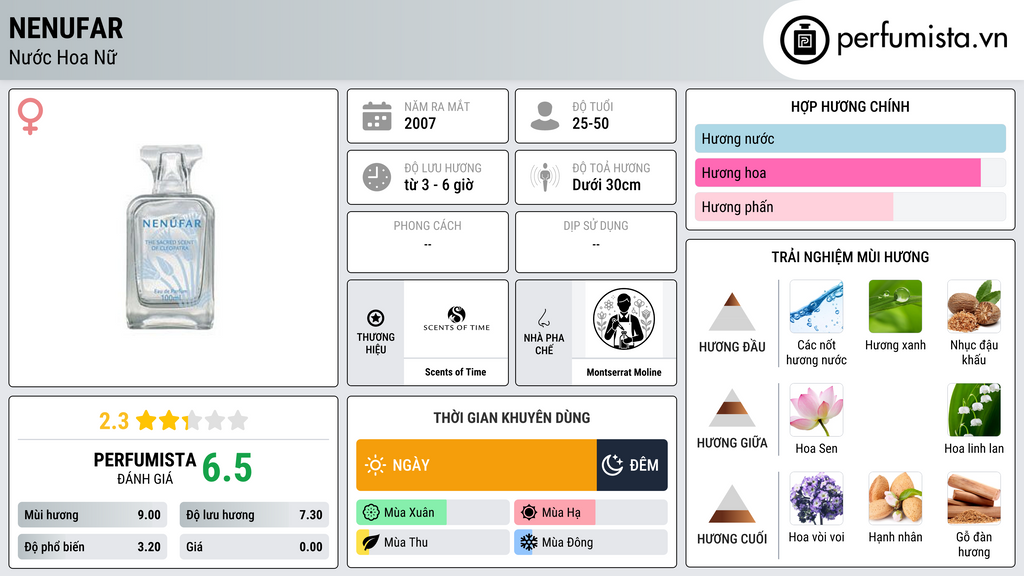Viewport: 1024px width, 576px height.
Task: Click the 2.3 star rating row
Action: [x=174, y=421]
